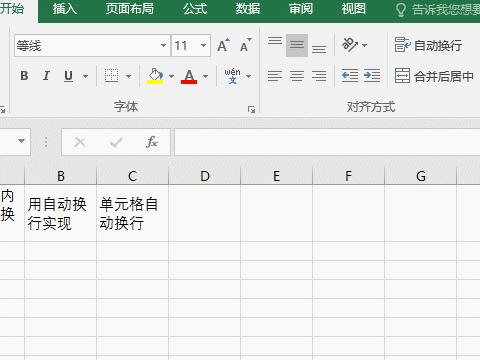Screen dimensions: 480x360
Task: Open 字体 dialog launcher
Action: click(x=251, y=109)
